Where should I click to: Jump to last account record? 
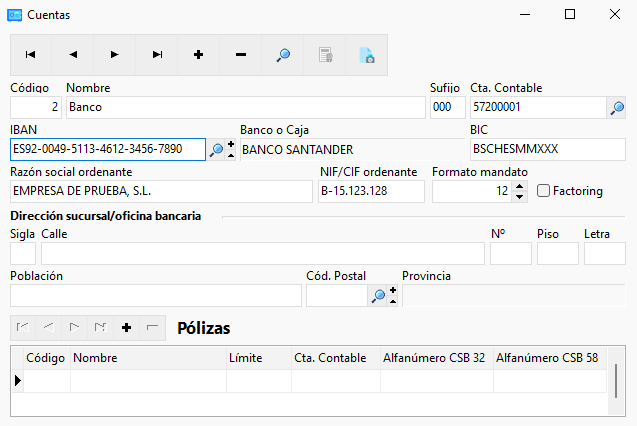point(157,55)
